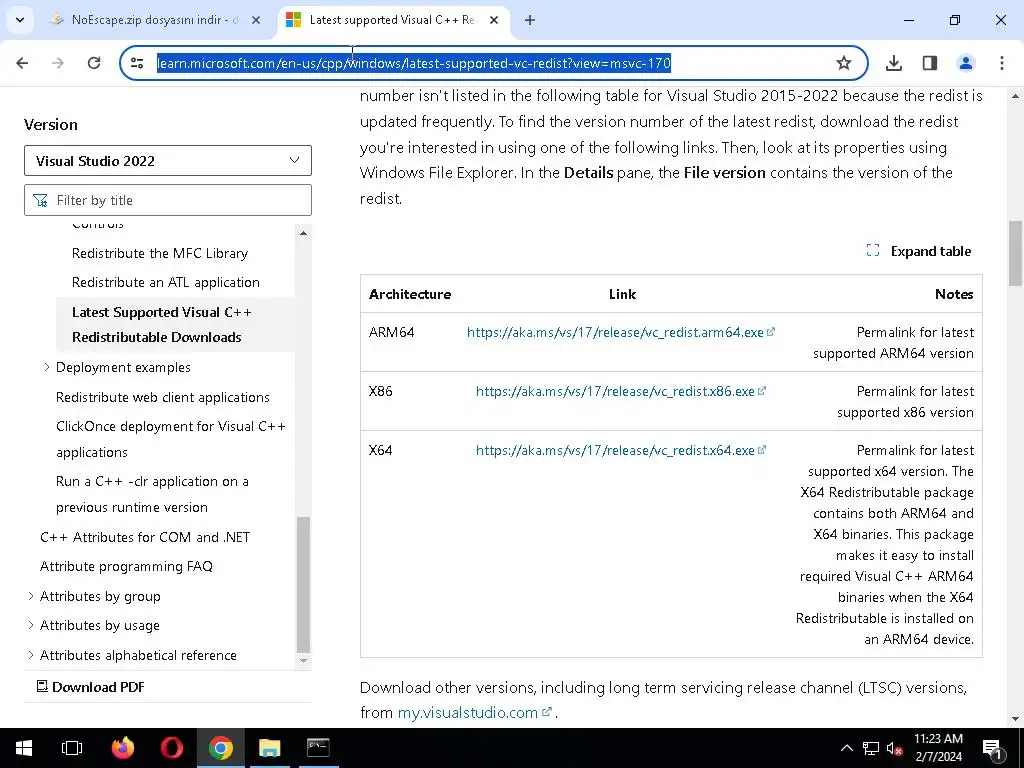Open Redistribute an ATL application
The height and width of the screenshot is (768, 1024).
coord(166,282)
